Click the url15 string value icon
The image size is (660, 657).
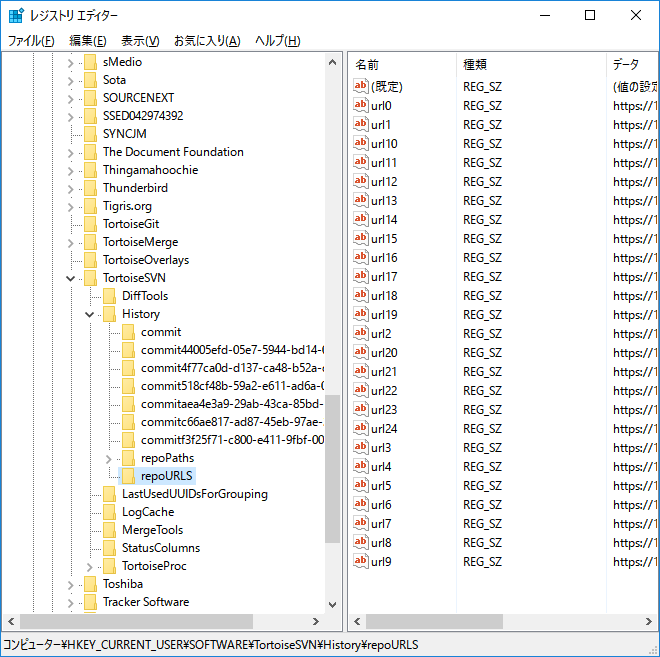tap(360, 238)
